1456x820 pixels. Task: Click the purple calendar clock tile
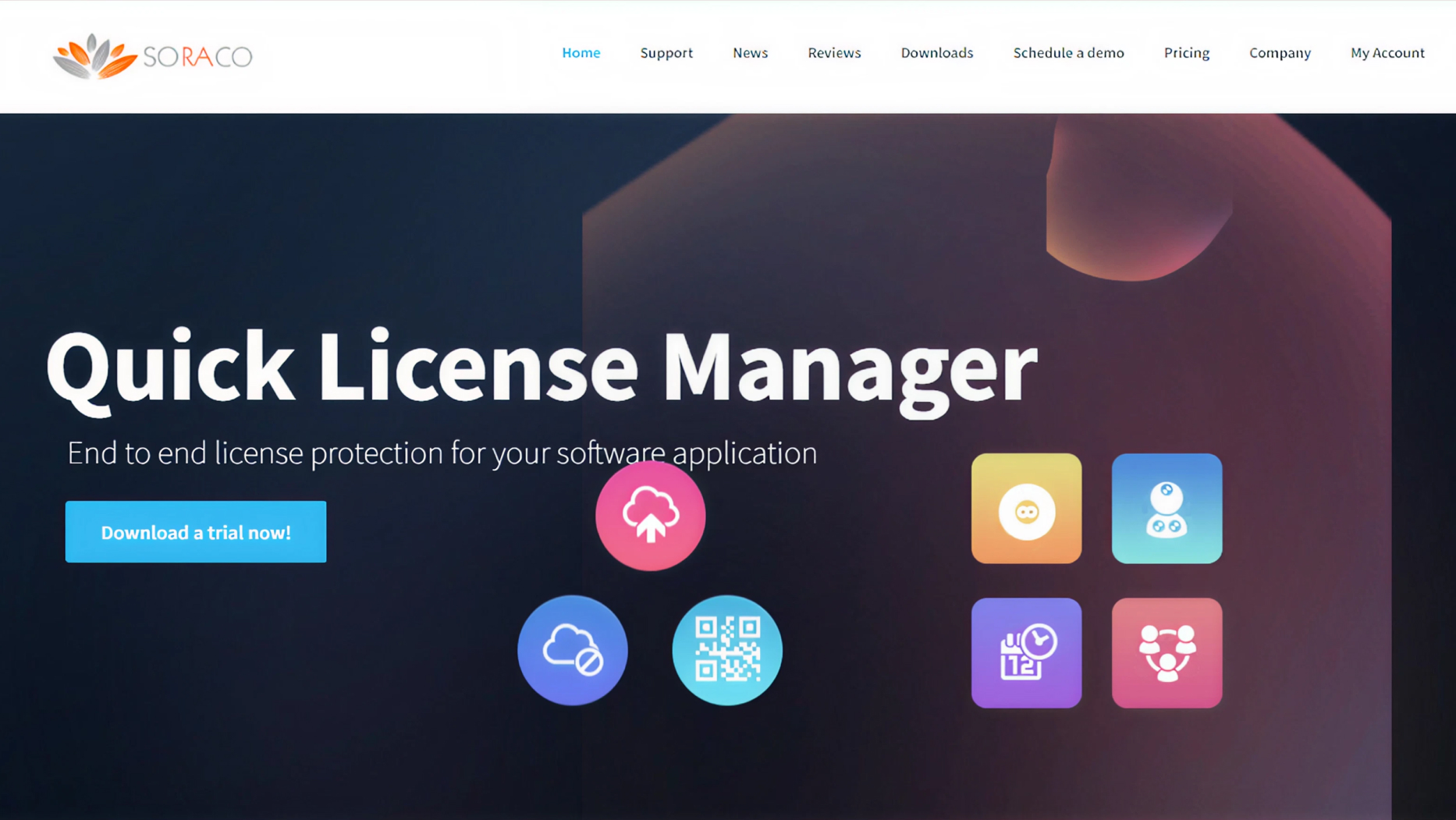coord(1026,653)
